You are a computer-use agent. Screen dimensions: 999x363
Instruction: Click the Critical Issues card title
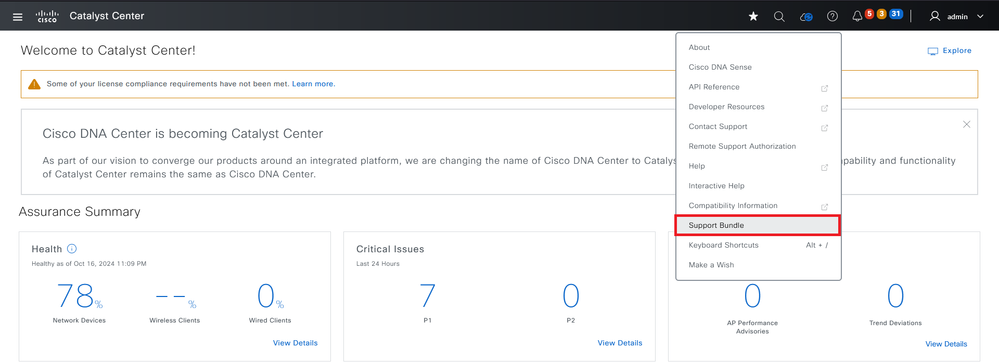(390, 249)
